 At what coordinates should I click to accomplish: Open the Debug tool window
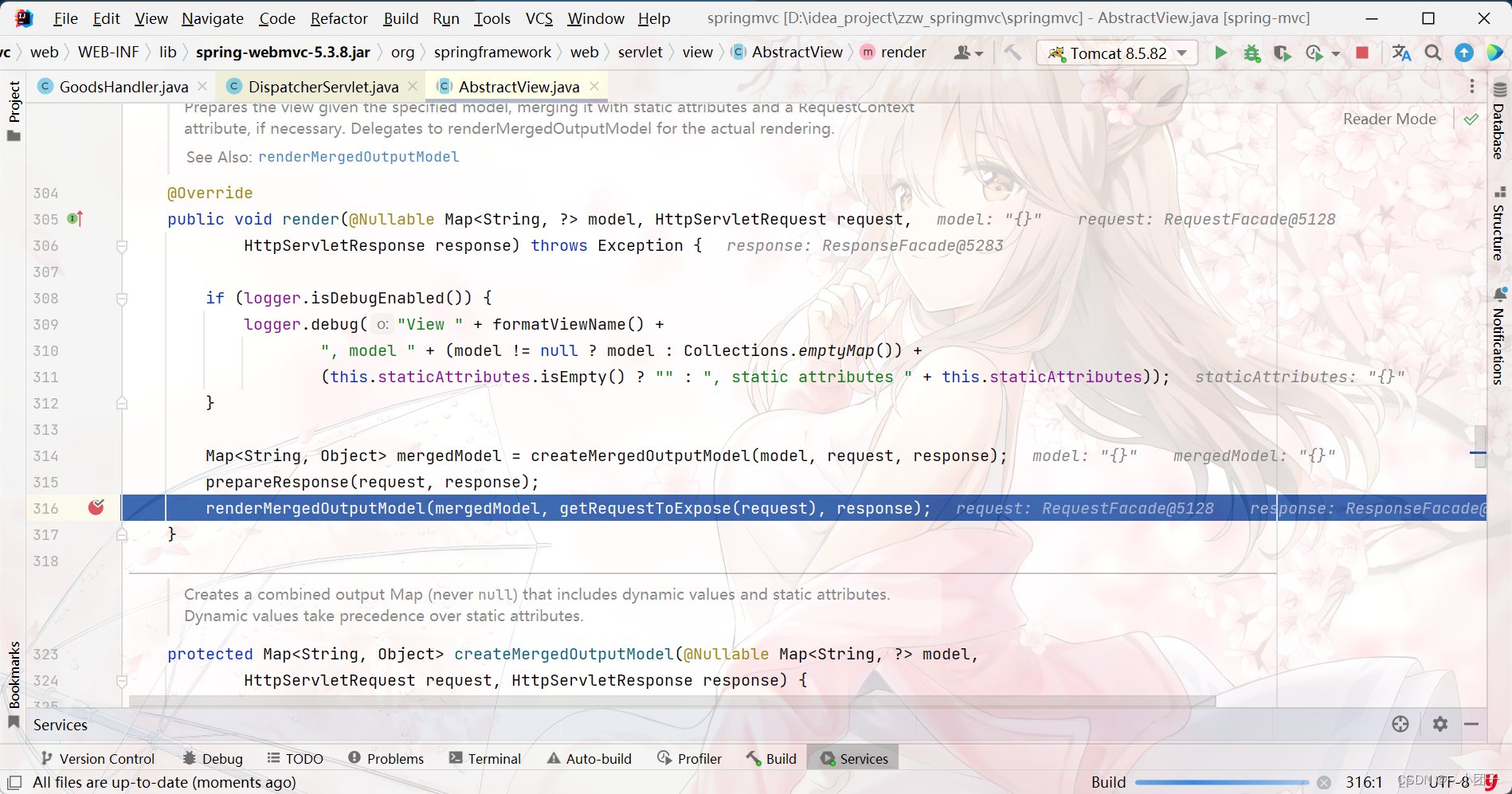[213, 758]
